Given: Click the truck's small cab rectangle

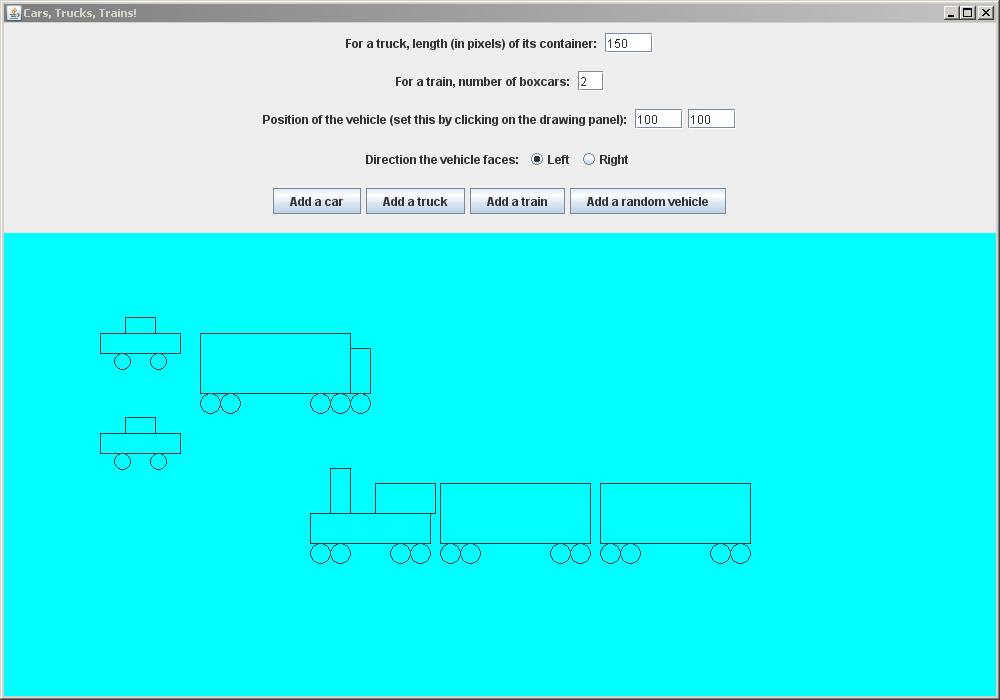Looking at the screenshot, I should click(361, 370).
